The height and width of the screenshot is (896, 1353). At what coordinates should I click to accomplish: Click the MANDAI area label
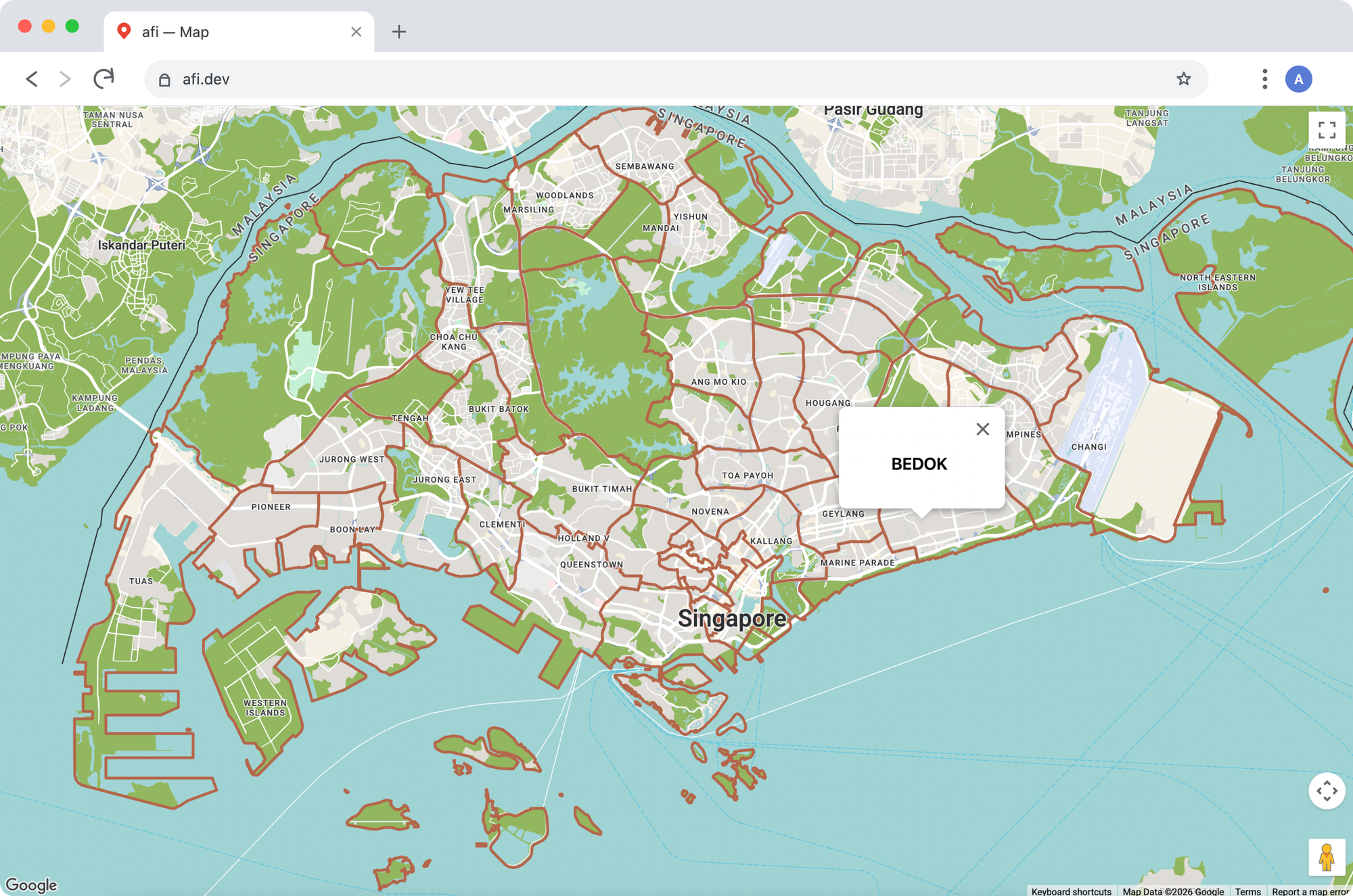point(661,228)
